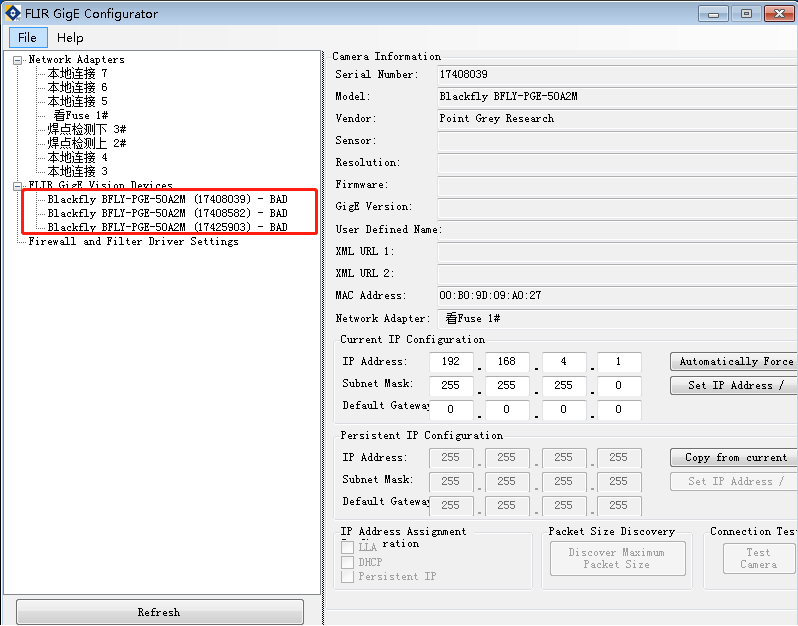Click the empty Firmware field

point(617,185)
